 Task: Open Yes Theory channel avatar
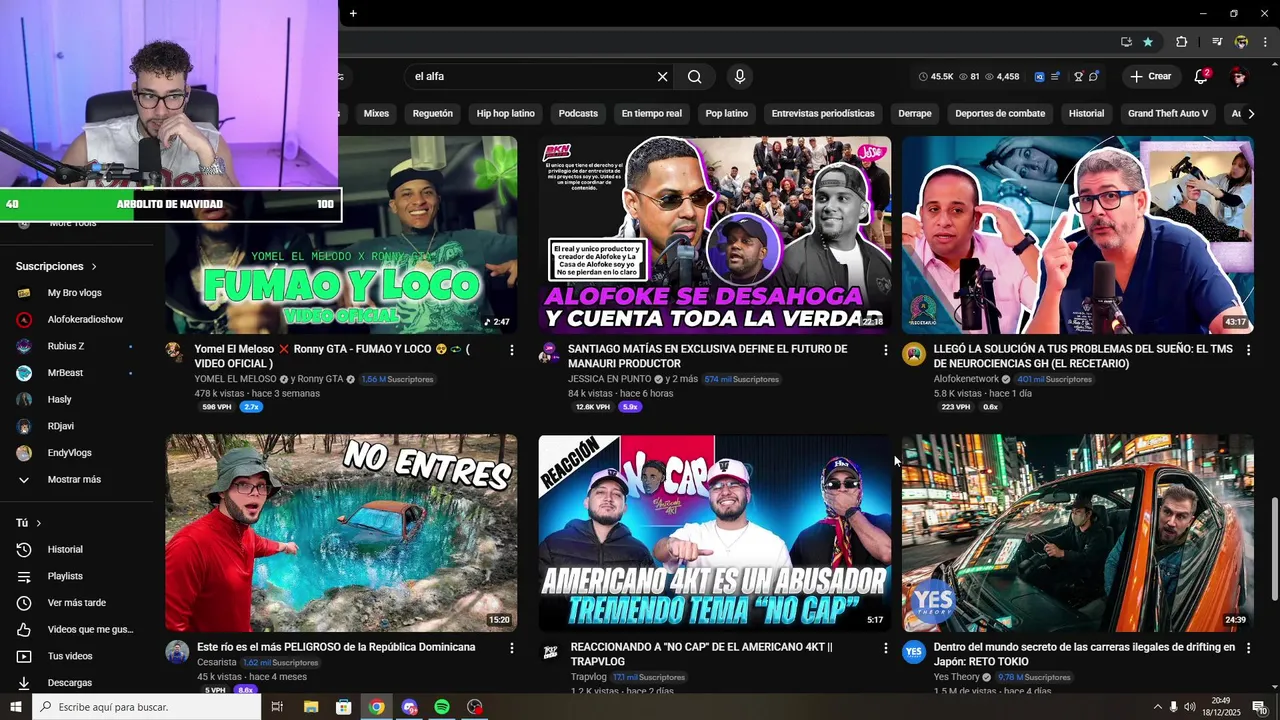pos(914,652)
